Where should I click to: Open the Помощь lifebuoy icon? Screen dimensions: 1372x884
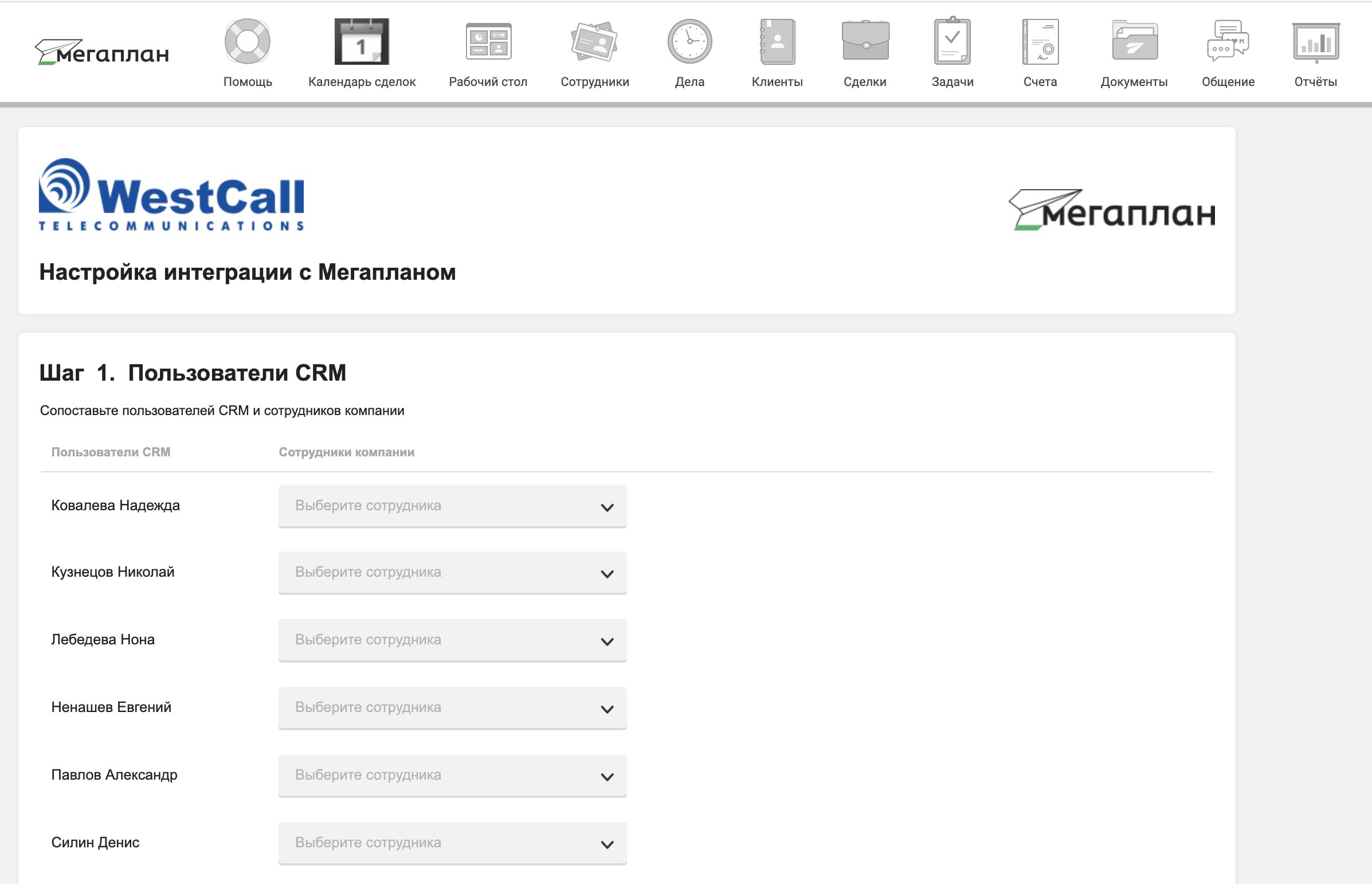tap(248, 41)
